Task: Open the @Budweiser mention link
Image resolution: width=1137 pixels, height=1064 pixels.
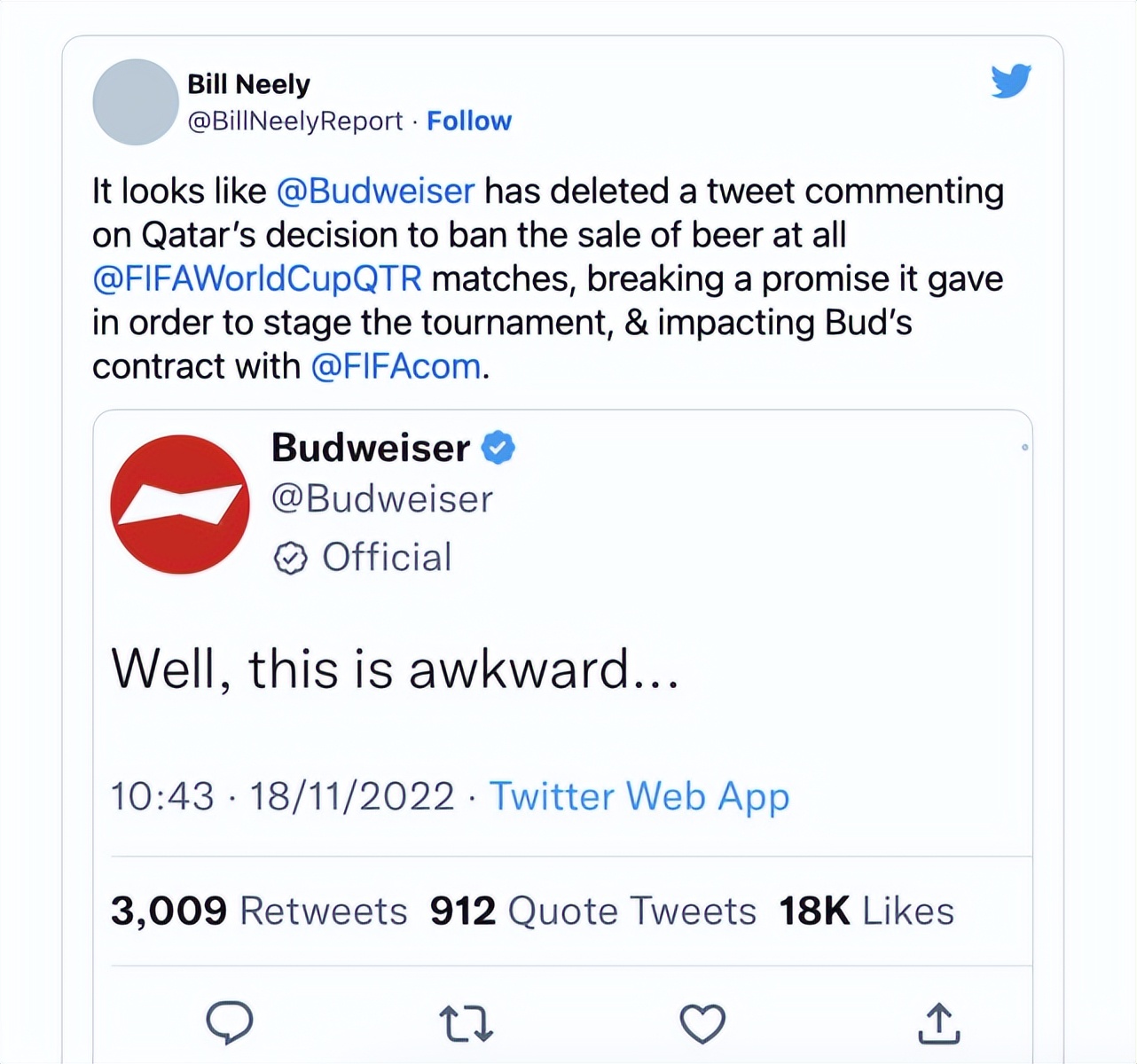Action: 376,191
